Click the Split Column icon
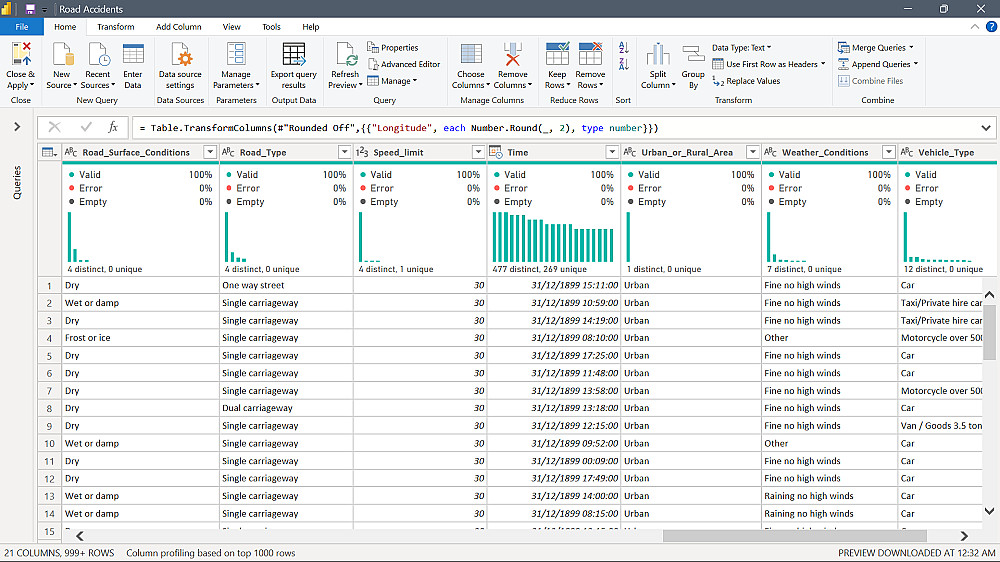 click(657, 56)
